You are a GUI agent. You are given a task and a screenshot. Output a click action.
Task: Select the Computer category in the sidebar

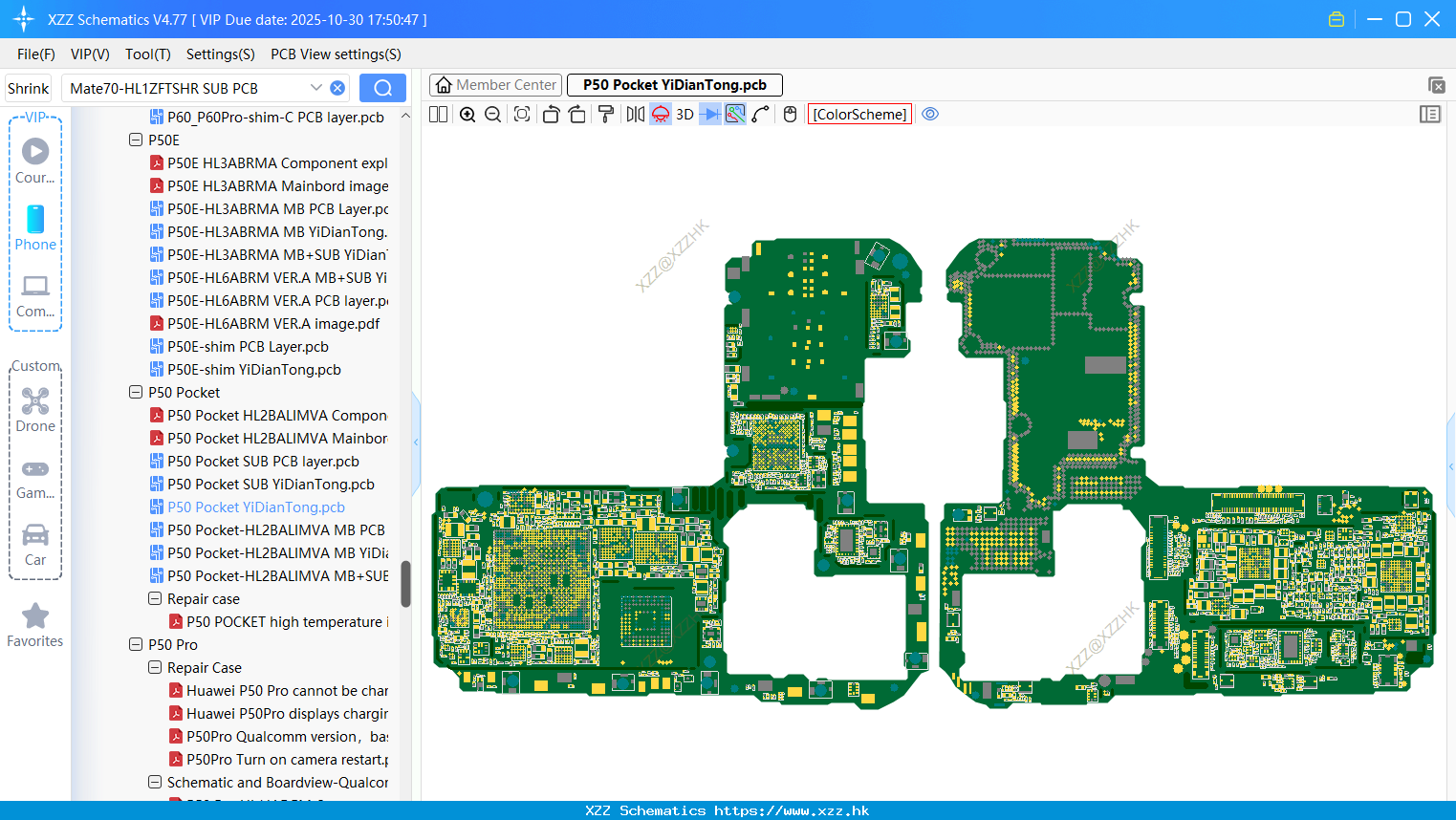pyautogui.click(x=35, y=295)
